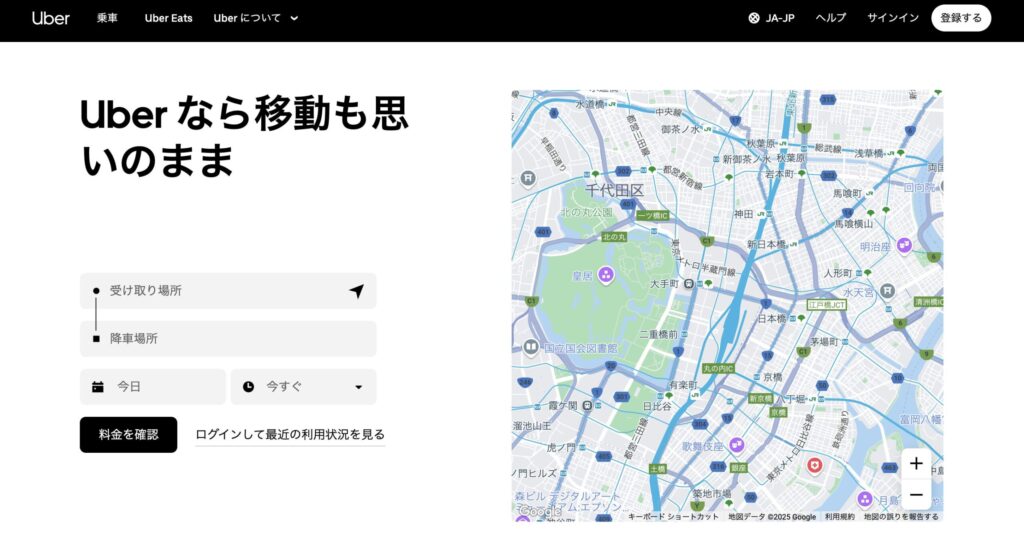Image resolution: width=1024 pixels, height=548 pixels.
Task: Click 料金を確認 to see prices
Action: coord(128,434)
